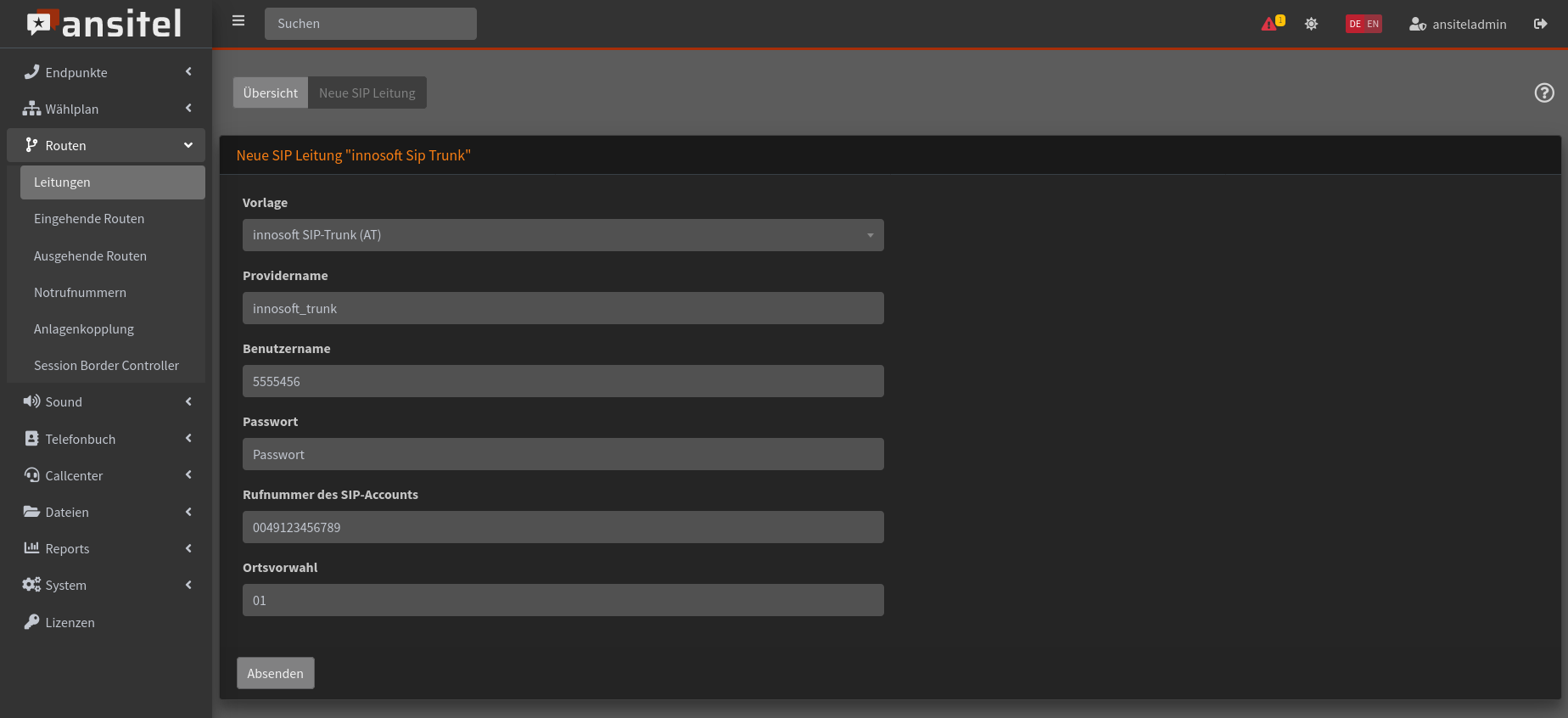Click the ansitel logo
The height and width of the screenshot is (718, 1568).
[105, 24]
